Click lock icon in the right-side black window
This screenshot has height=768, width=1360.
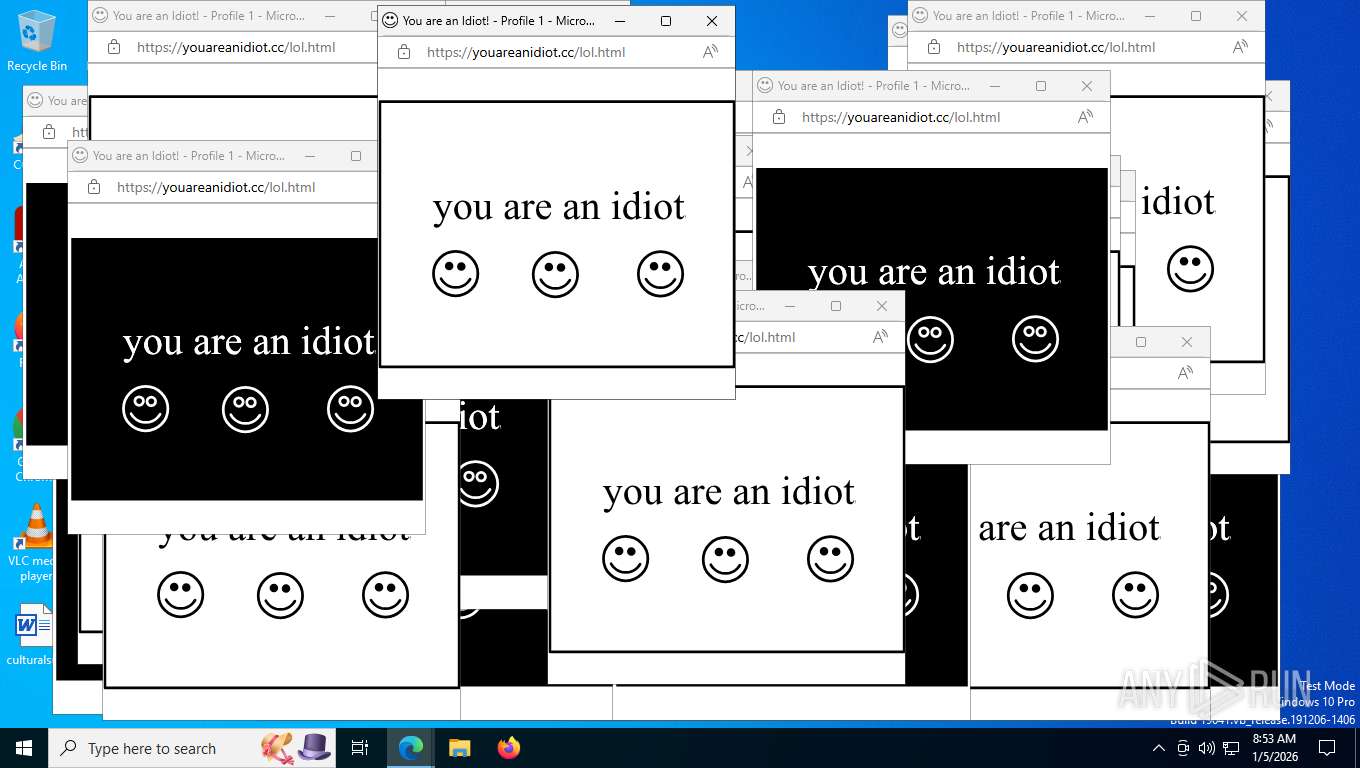tap(779, 117)
